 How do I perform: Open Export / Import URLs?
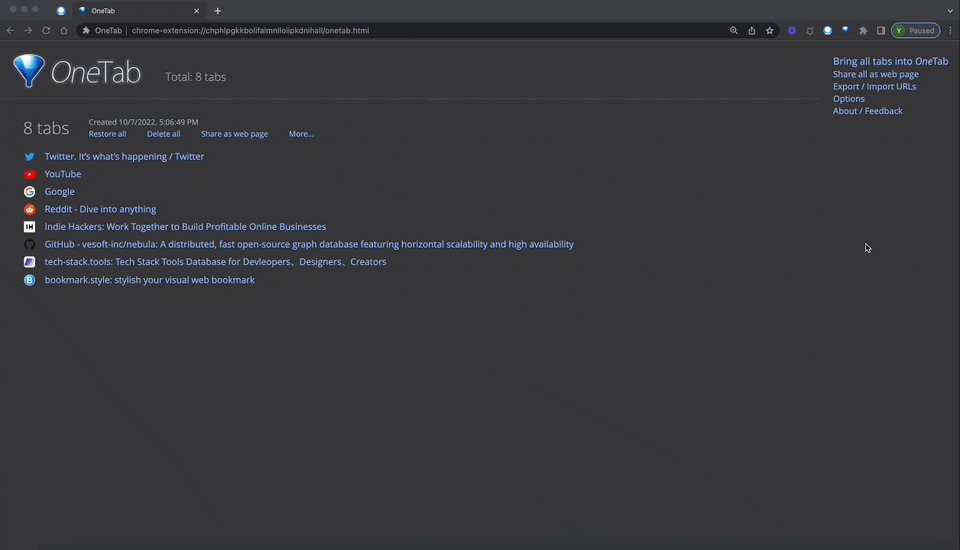point(874,87)
